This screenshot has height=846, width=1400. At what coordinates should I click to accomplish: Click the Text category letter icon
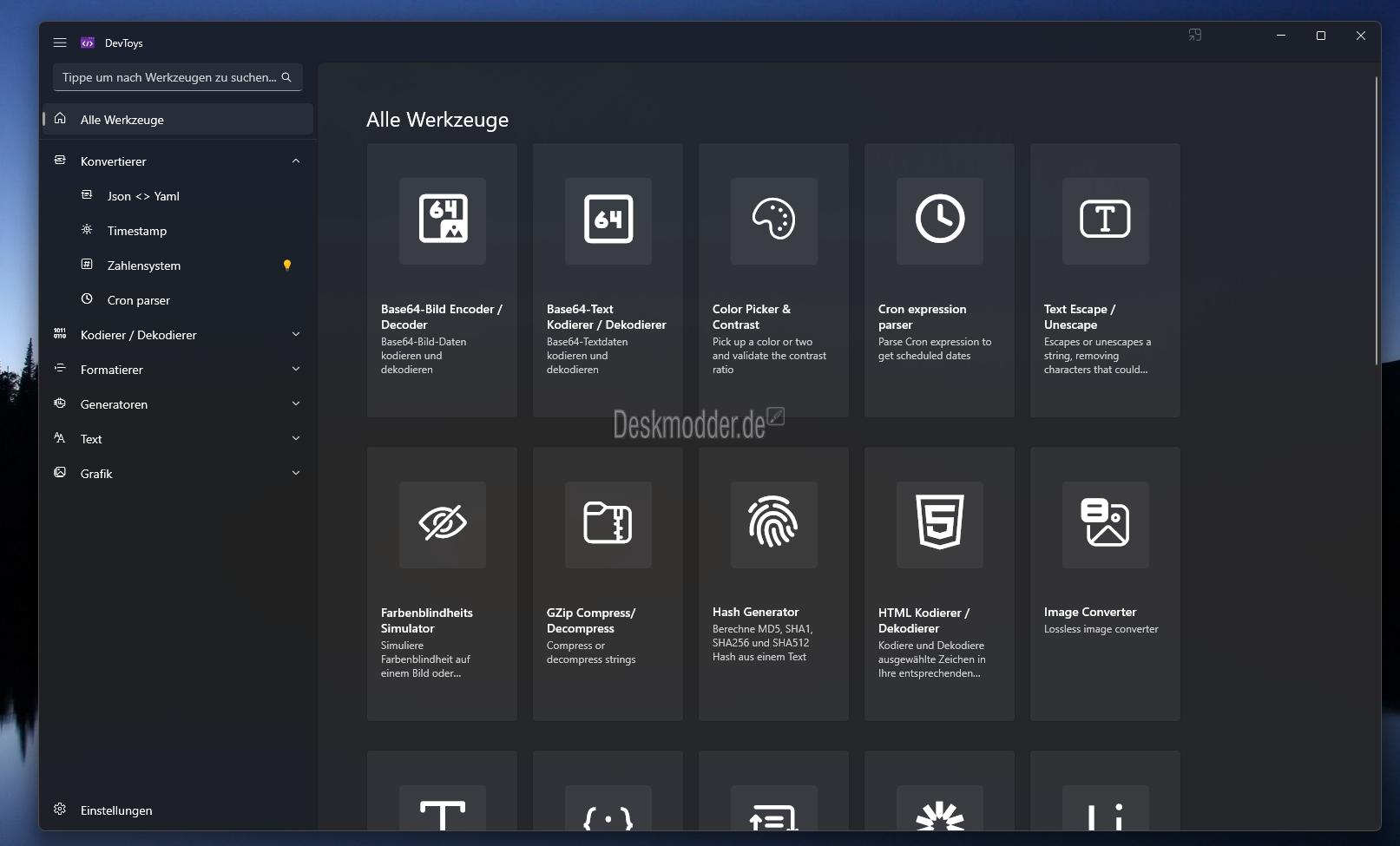(x=60, y=438)
